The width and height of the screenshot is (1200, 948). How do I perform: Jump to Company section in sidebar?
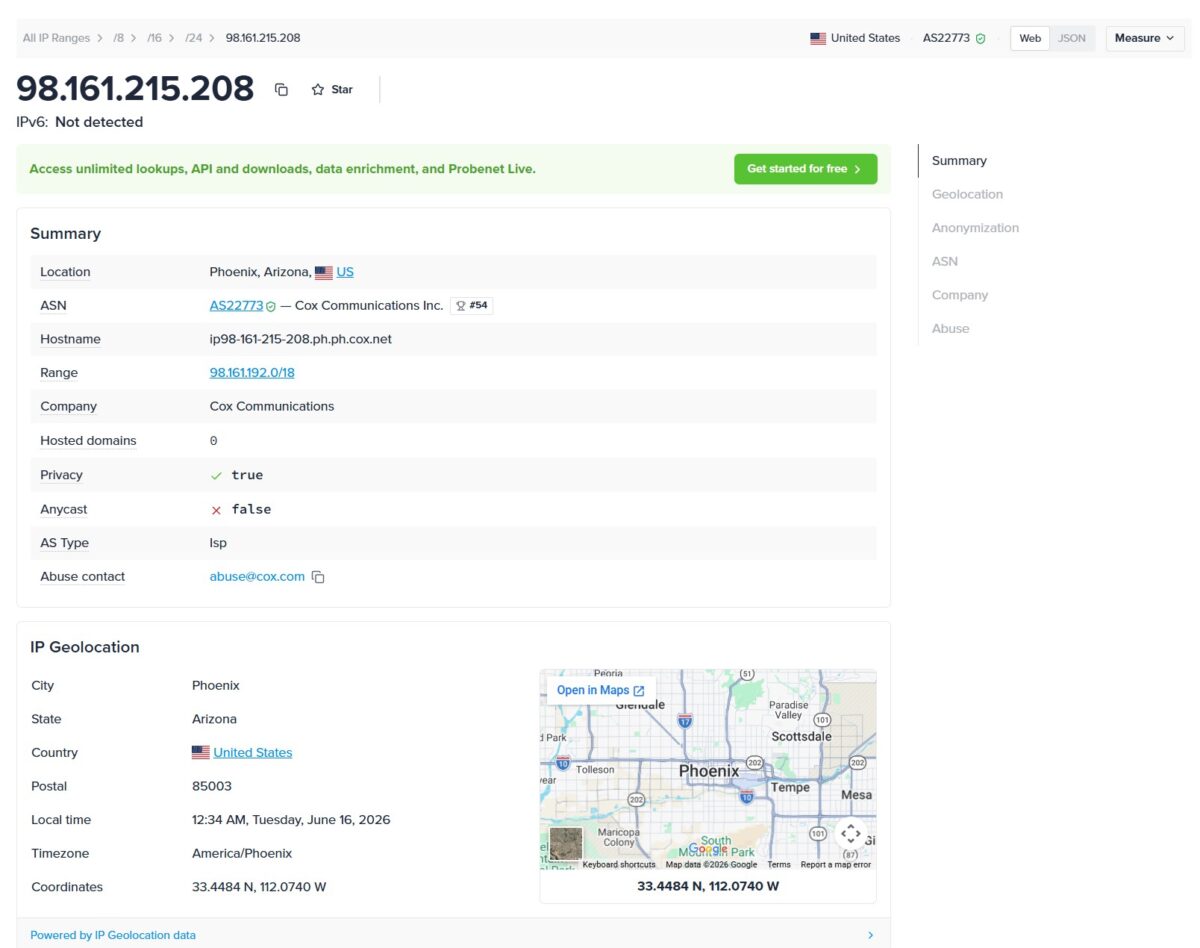tap(960, 295)
